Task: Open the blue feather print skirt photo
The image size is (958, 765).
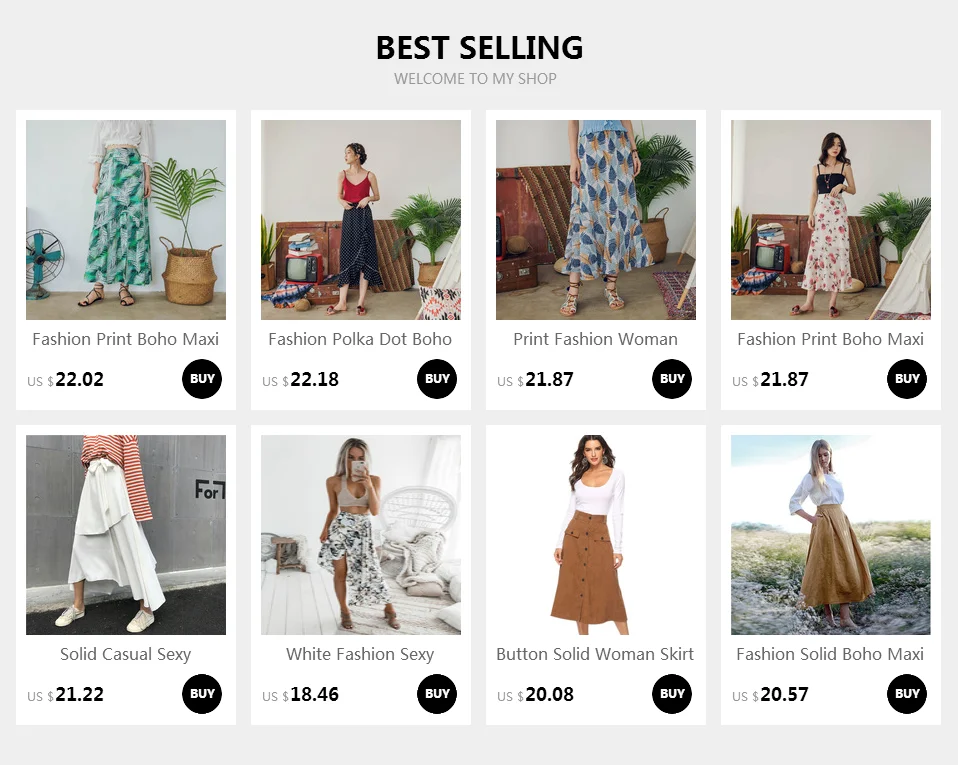Action: (x=596, y=220)
